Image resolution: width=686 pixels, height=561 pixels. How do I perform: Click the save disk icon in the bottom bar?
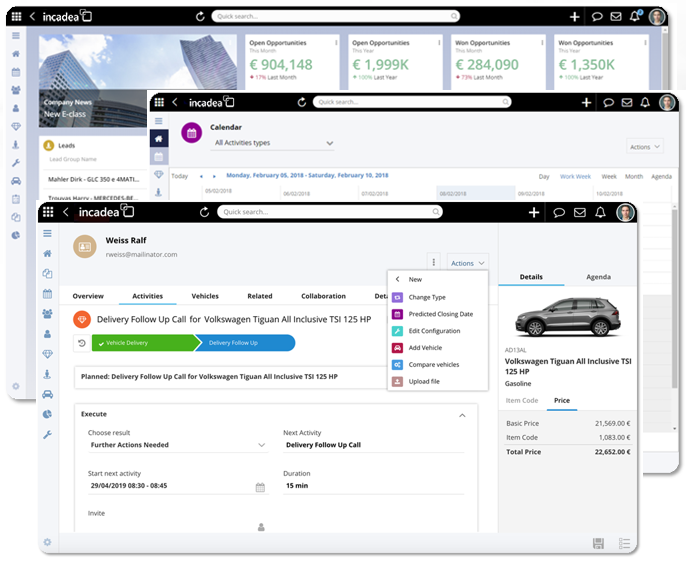598,543
